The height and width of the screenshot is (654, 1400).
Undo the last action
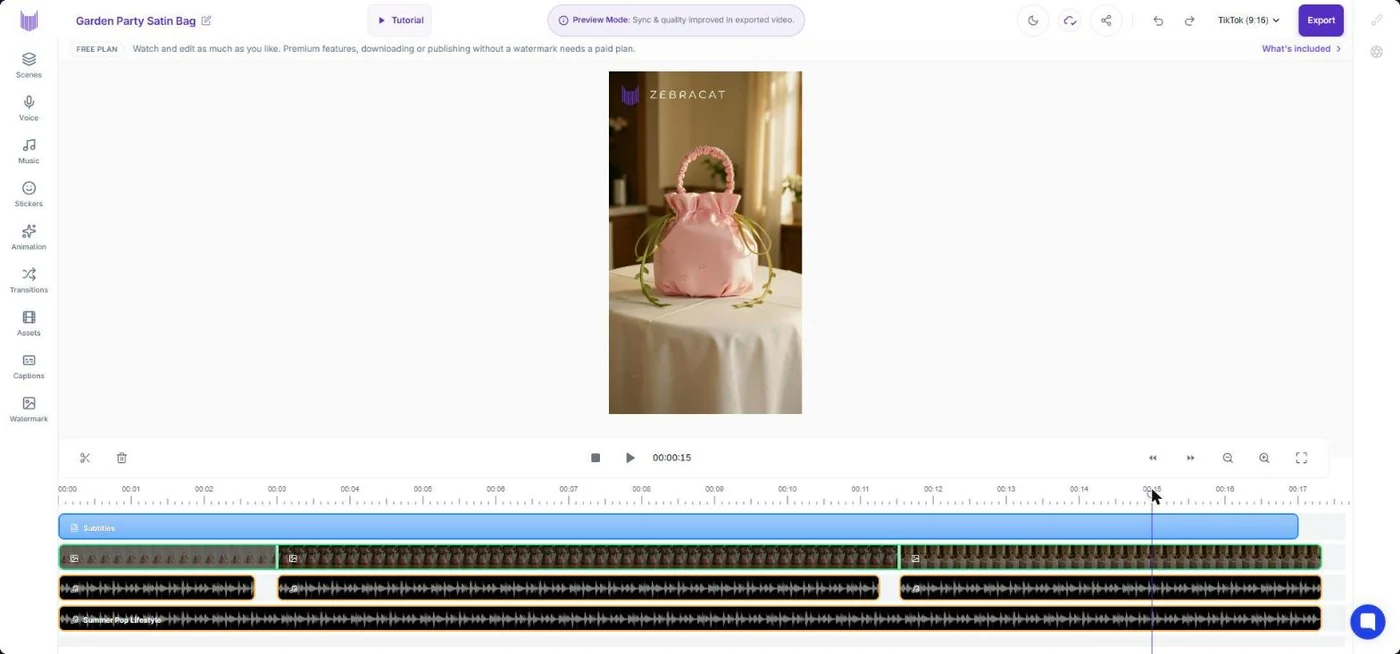(x=1158, y=20)
